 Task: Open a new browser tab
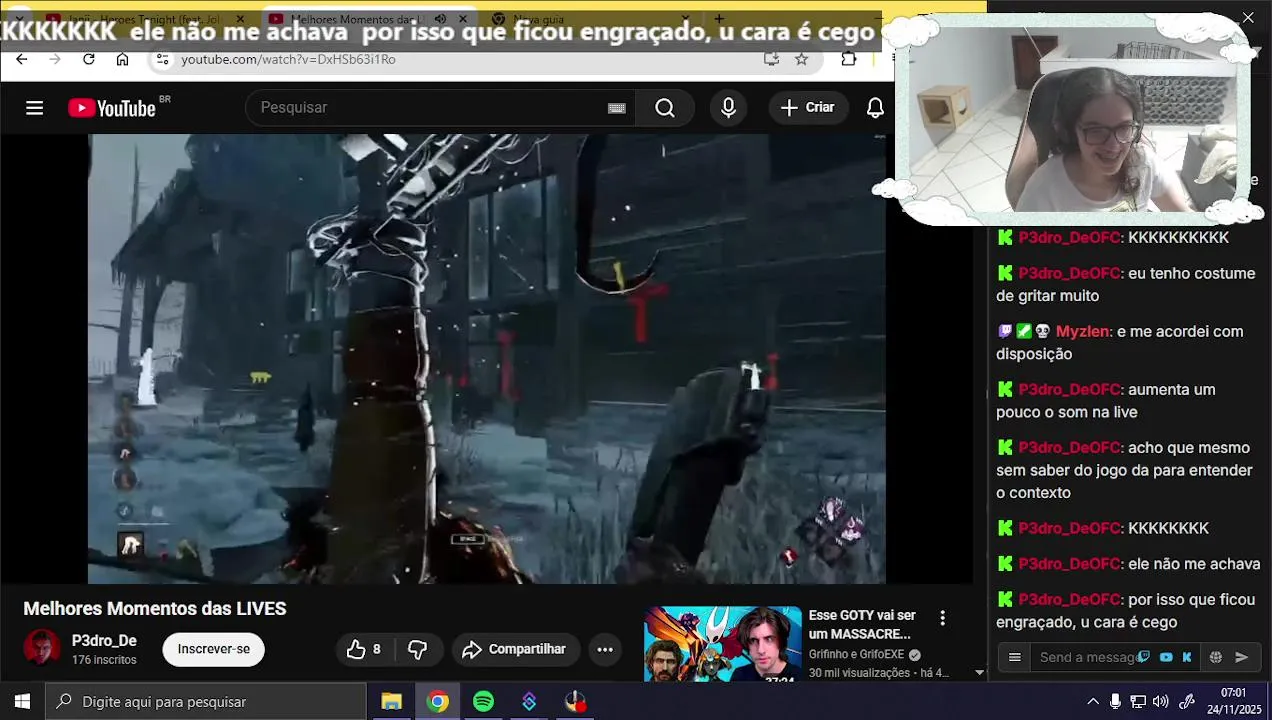click(x=719, y=19)
